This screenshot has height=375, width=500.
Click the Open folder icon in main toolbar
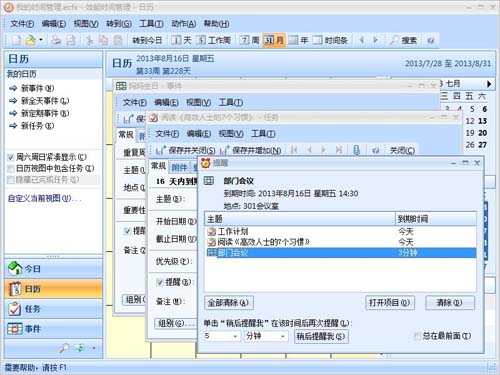pyautogui.click(x=30, y=40)
